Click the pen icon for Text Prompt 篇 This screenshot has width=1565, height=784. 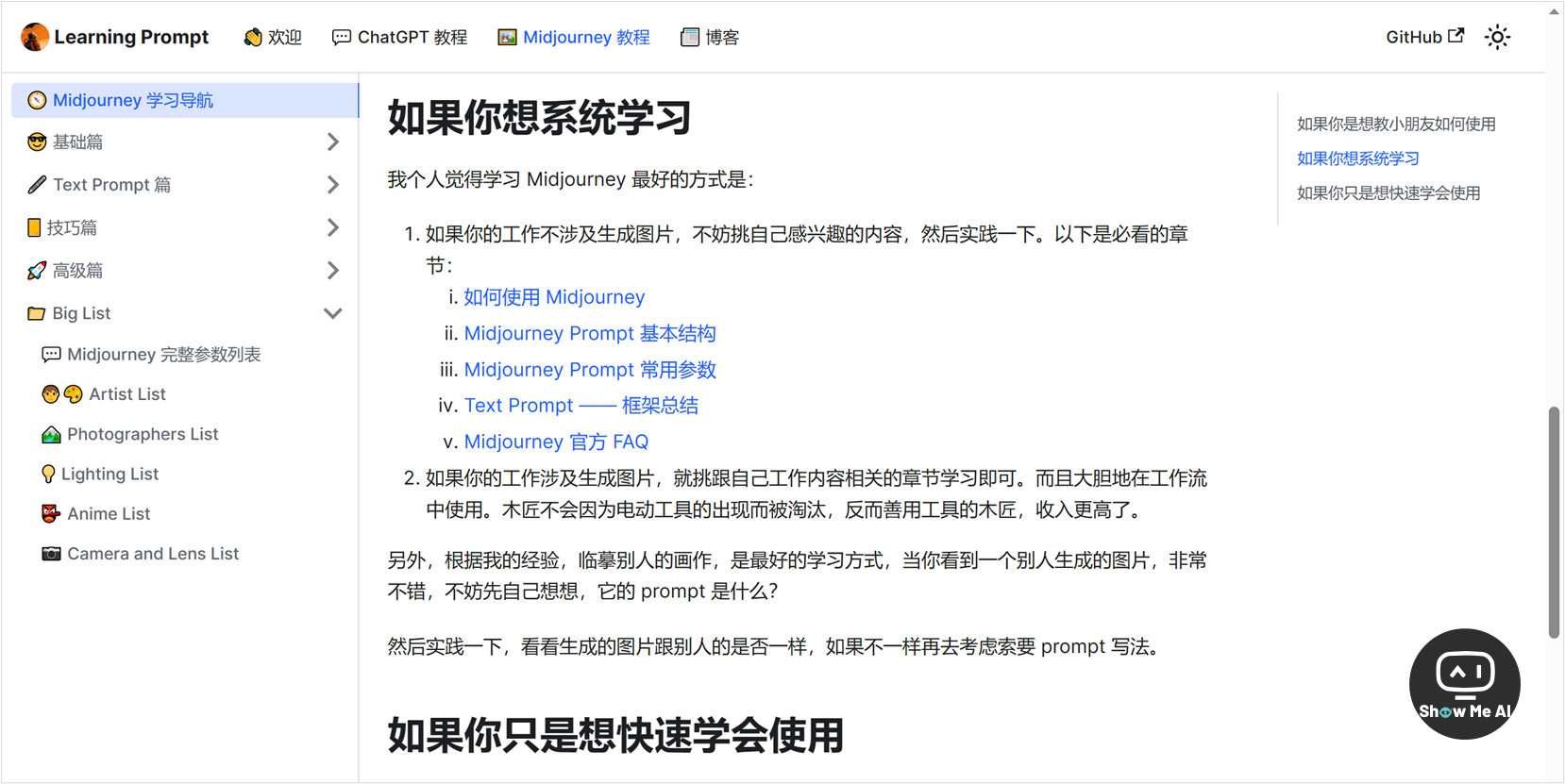pyautogui.click(x=37, y=185)
